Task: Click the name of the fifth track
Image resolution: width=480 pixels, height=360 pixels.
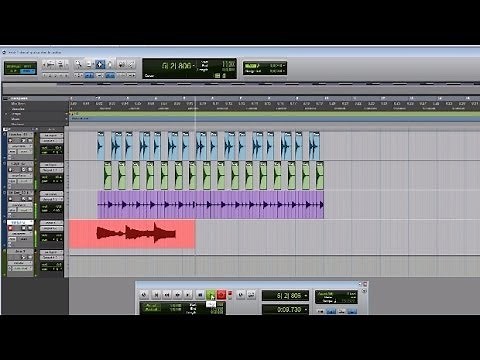Action: coord(21,251)
